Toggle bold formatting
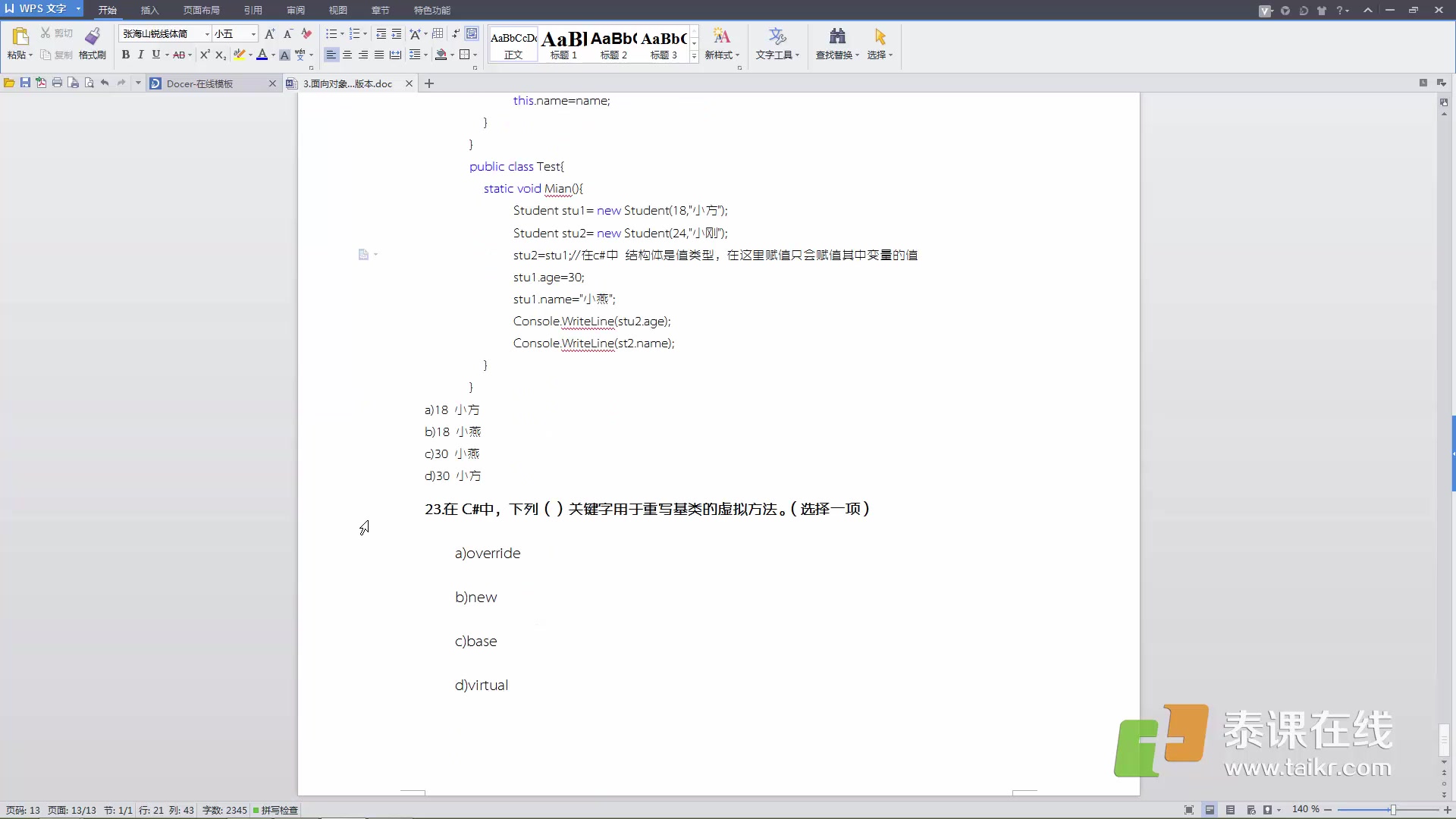Viewport: 1456px width, 819px height. tap(126, 55)
